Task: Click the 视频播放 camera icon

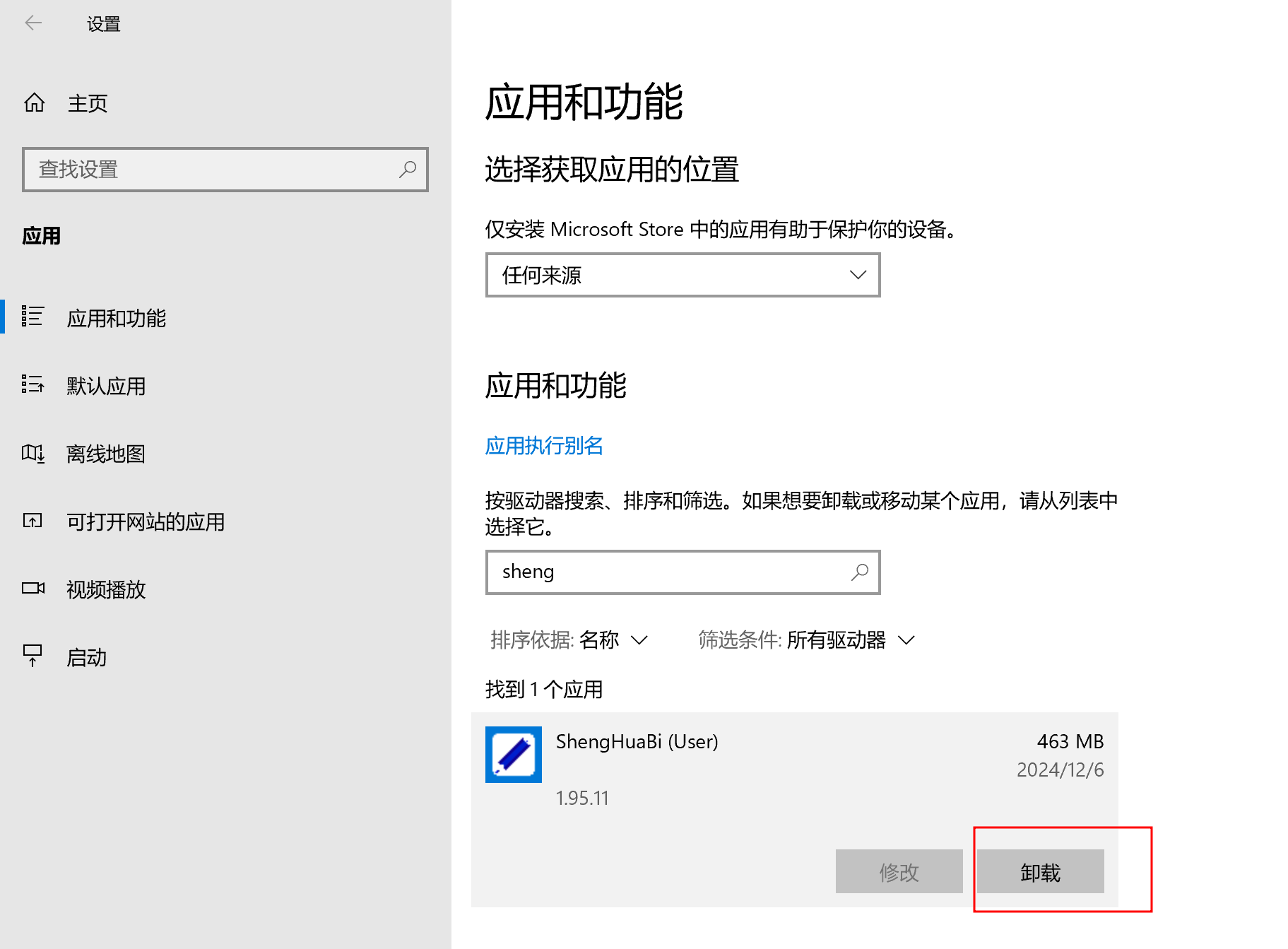Action: tap(33, 589)
